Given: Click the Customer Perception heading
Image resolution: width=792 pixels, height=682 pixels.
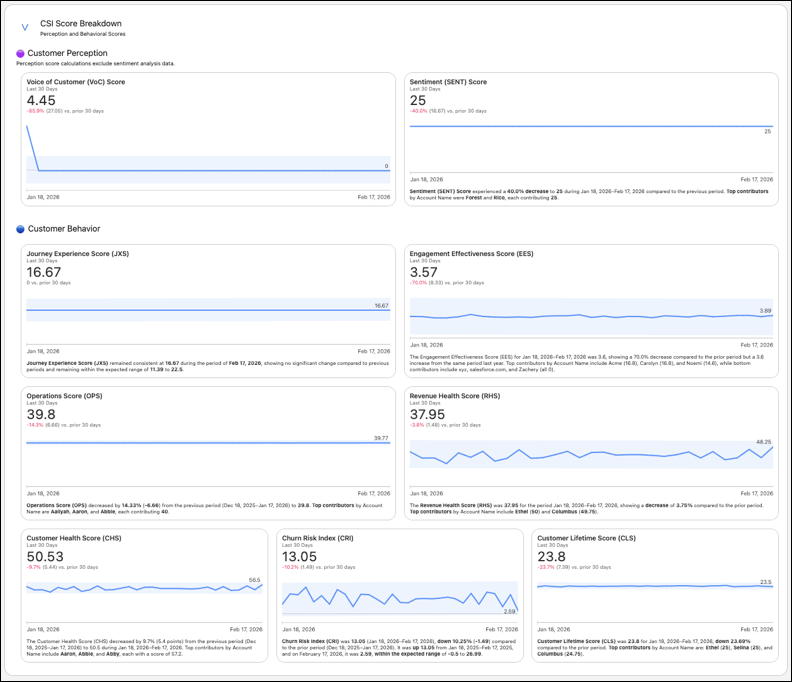Looking at the screenshot, I should (67, 53).
